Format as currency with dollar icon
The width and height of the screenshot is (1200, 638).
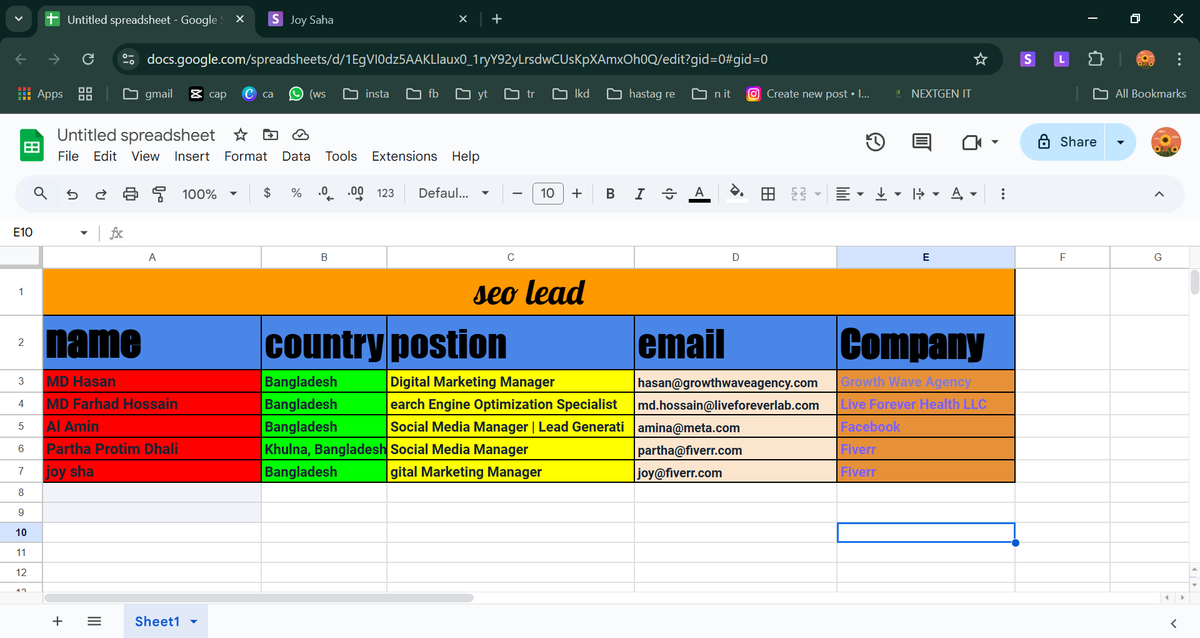tap(267, 194)
